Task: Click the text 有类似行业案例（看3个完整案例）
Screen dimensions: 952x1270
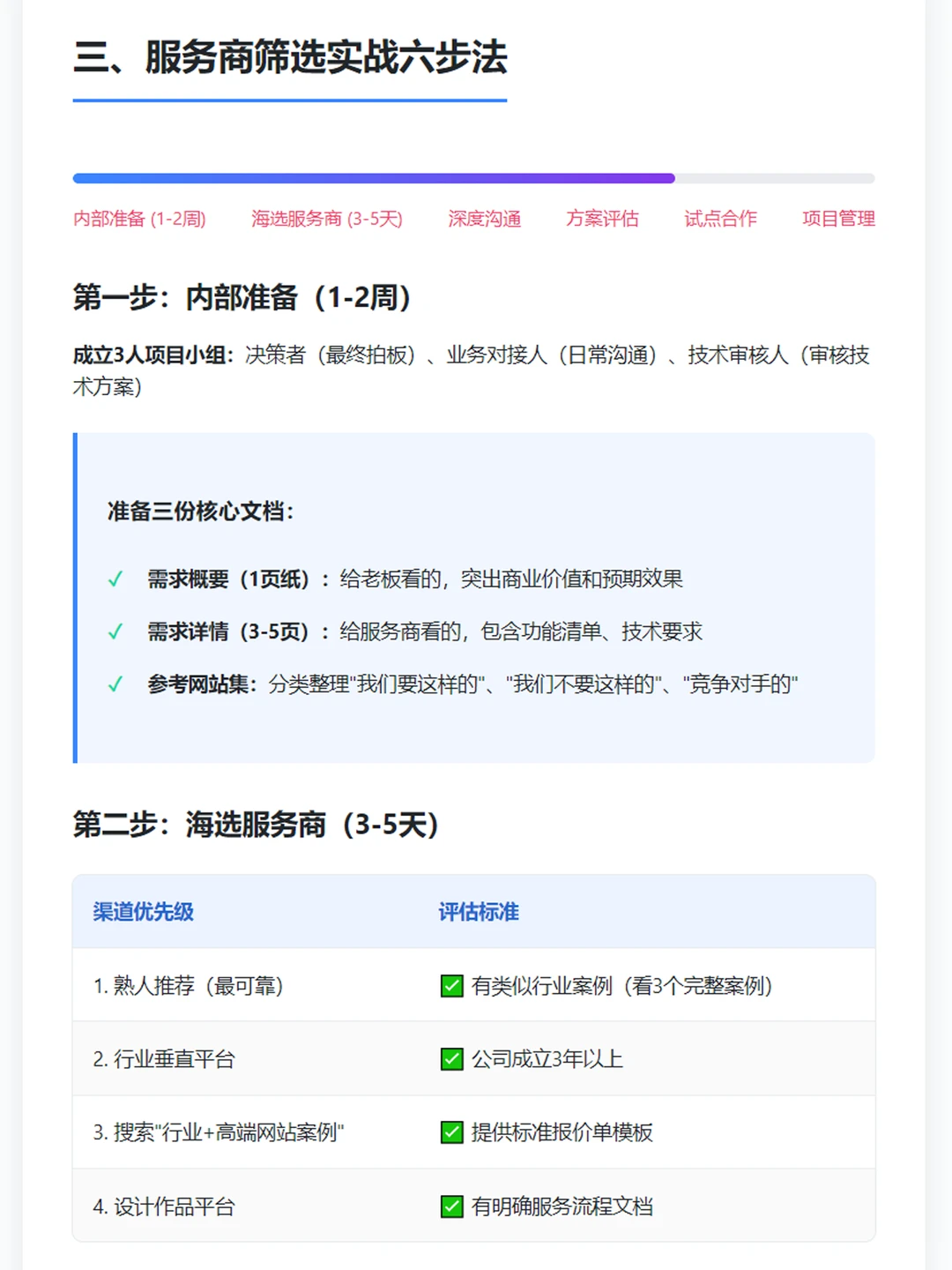Action: (622, 986)
